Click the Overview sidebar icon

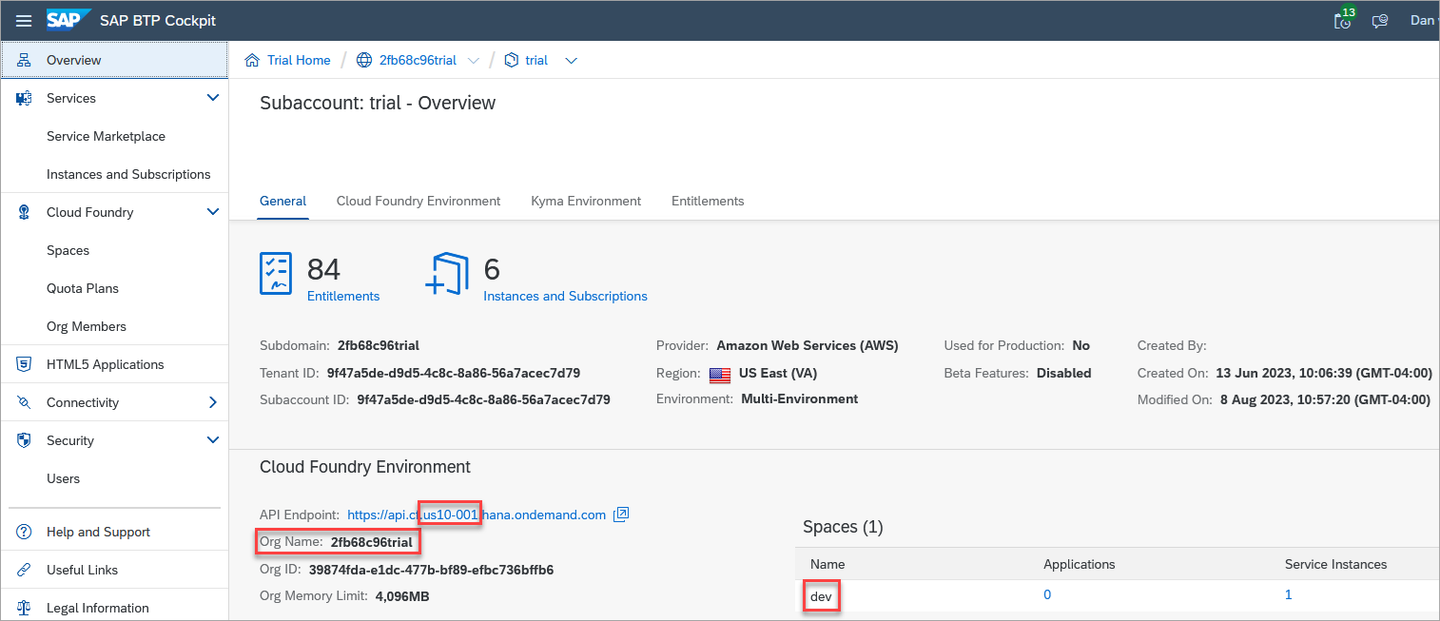click(24, 60)
